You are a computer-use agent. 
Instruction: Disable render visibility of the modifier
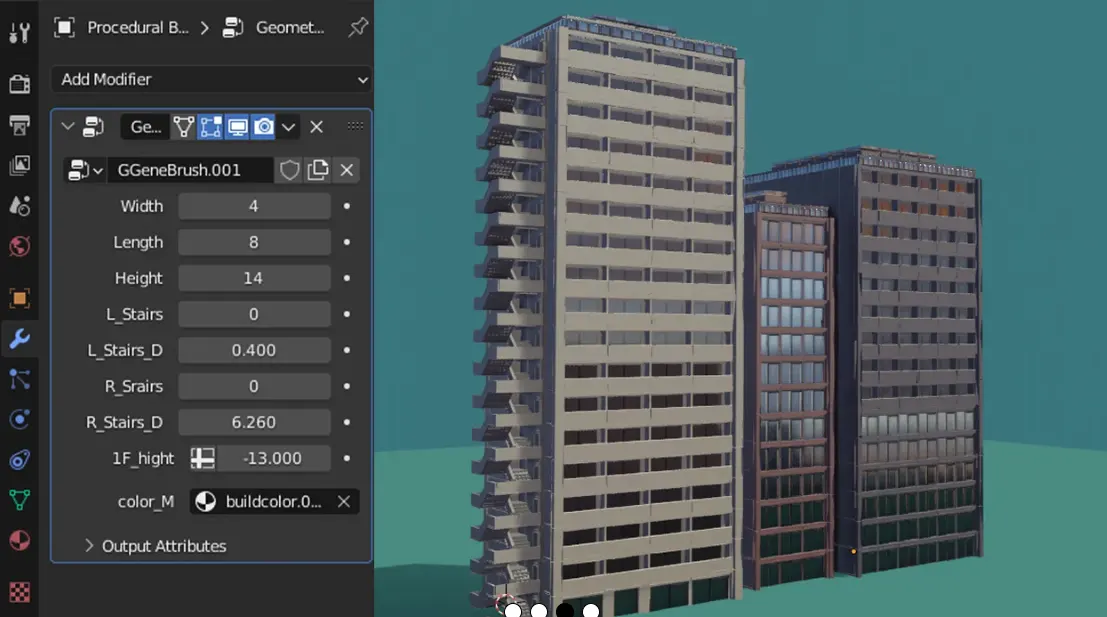(x=263, y=127)
